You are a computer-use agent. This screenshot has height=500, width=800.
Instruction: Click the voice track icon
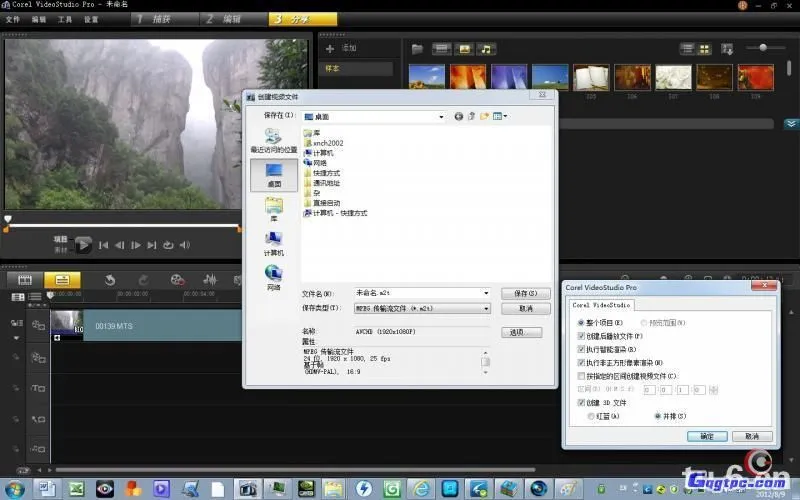click(38, 419)
